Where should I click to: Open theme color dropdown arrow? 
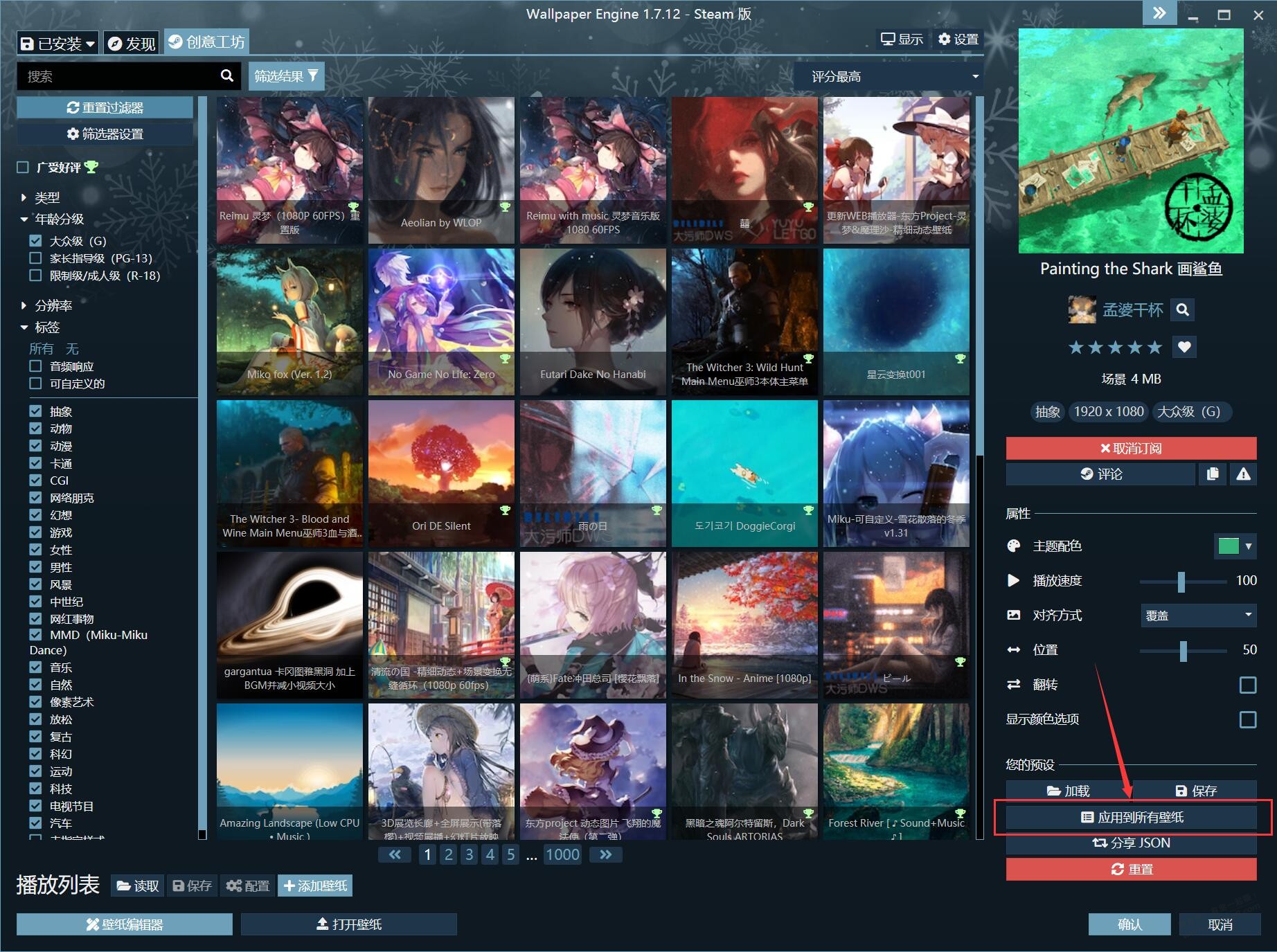[1249, 546]
